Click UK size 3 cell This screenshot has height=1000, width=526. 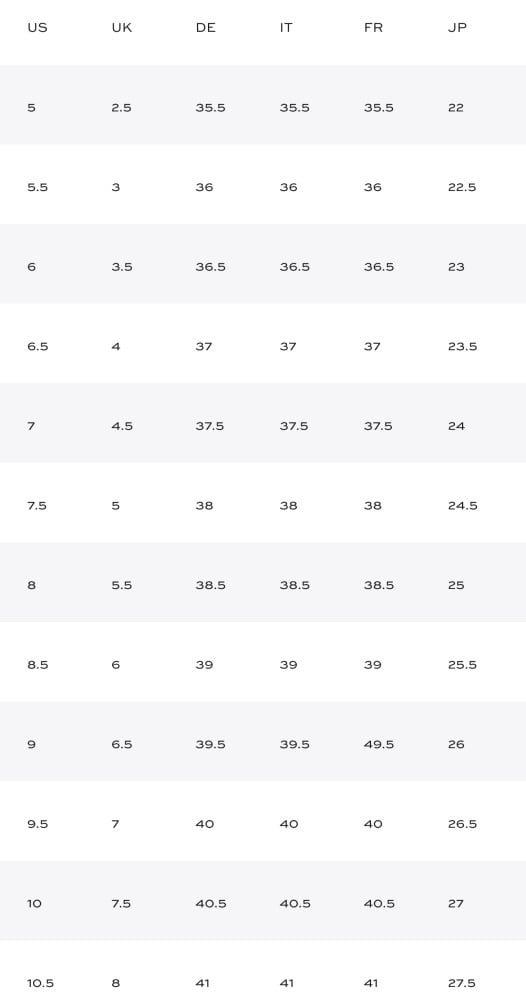[x=115, y=188]
